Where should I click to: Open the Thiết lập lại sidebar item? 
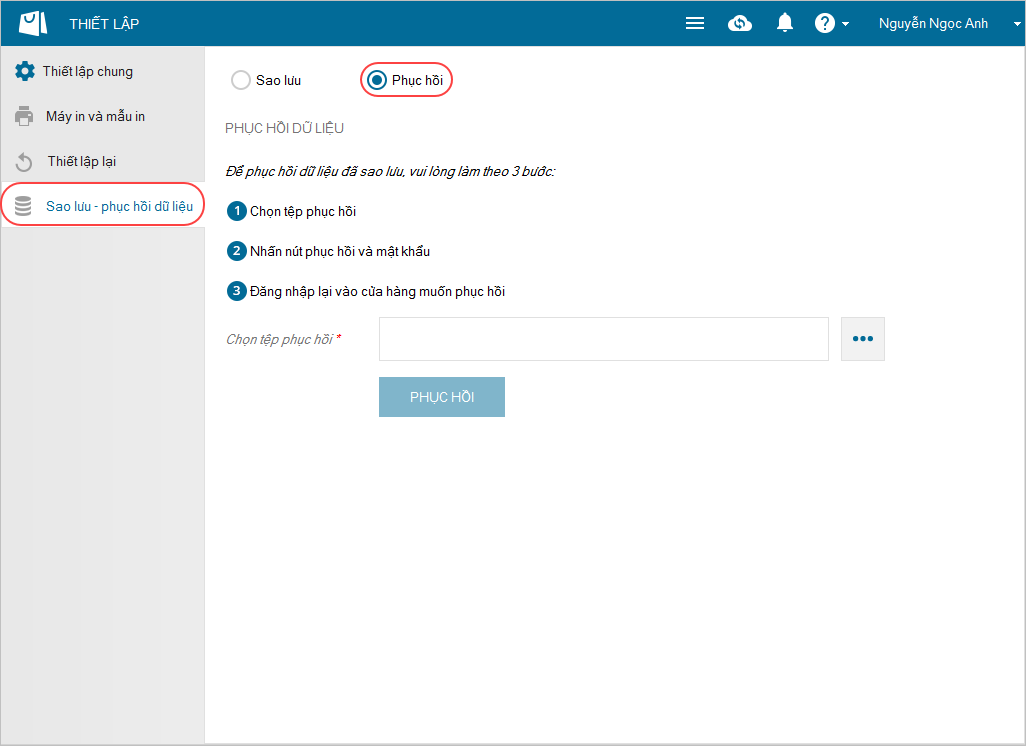82,162
